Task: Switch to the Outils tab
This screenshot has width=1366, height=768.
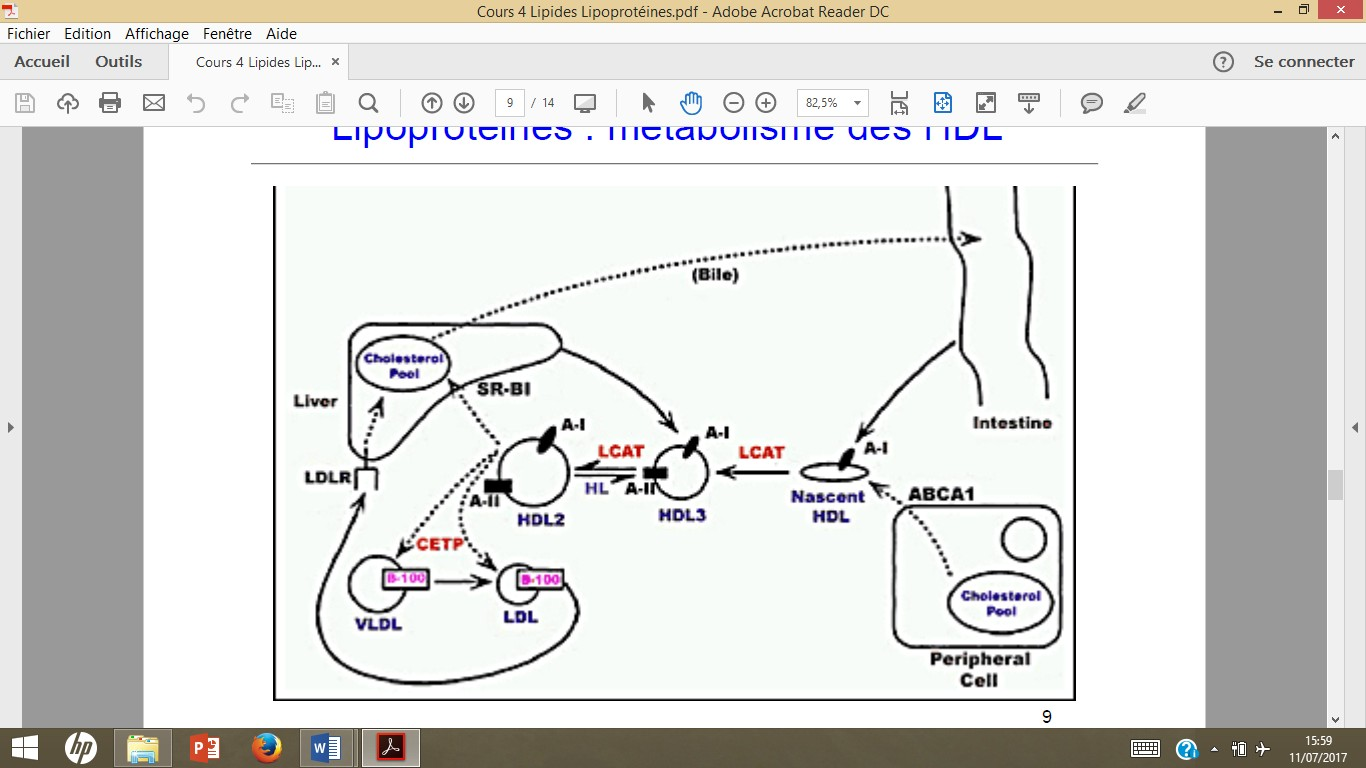Action: [x=119, y=62]
